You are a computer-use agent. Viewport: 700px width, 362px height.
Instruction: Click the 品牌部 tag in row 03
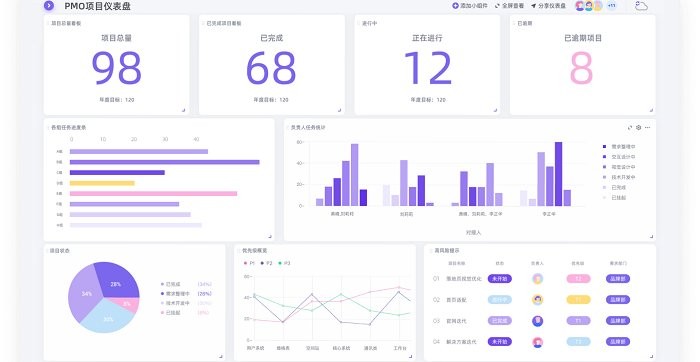pos(618,320)
